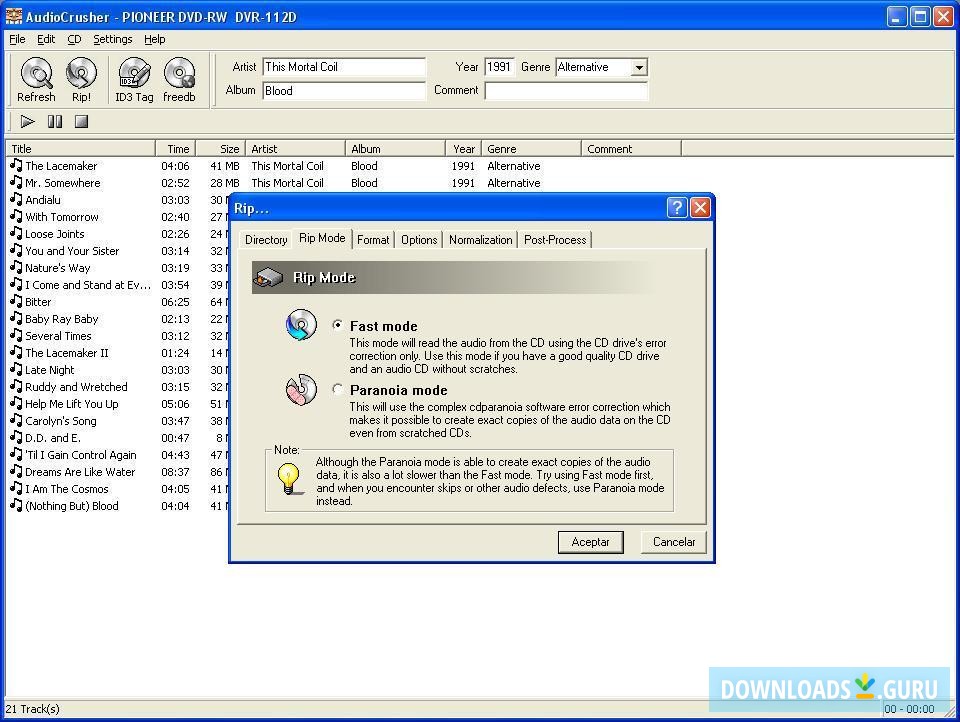The height and width of the screenshot is (722, 960).
Task: Click the note icon beside Nature's Way
Action: pos(17,267)
